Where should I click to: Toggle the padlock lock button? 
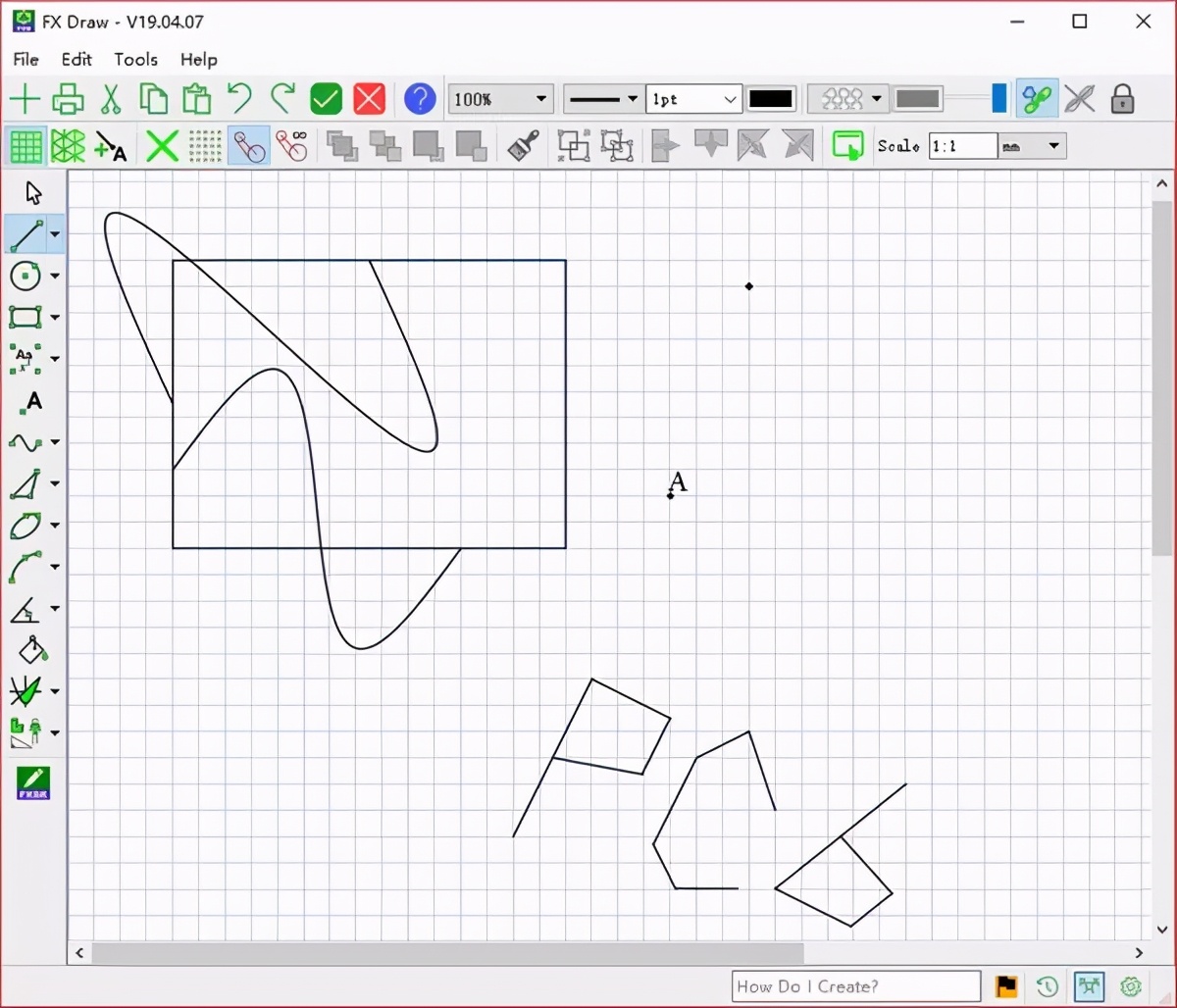[x=1122, y=99]
